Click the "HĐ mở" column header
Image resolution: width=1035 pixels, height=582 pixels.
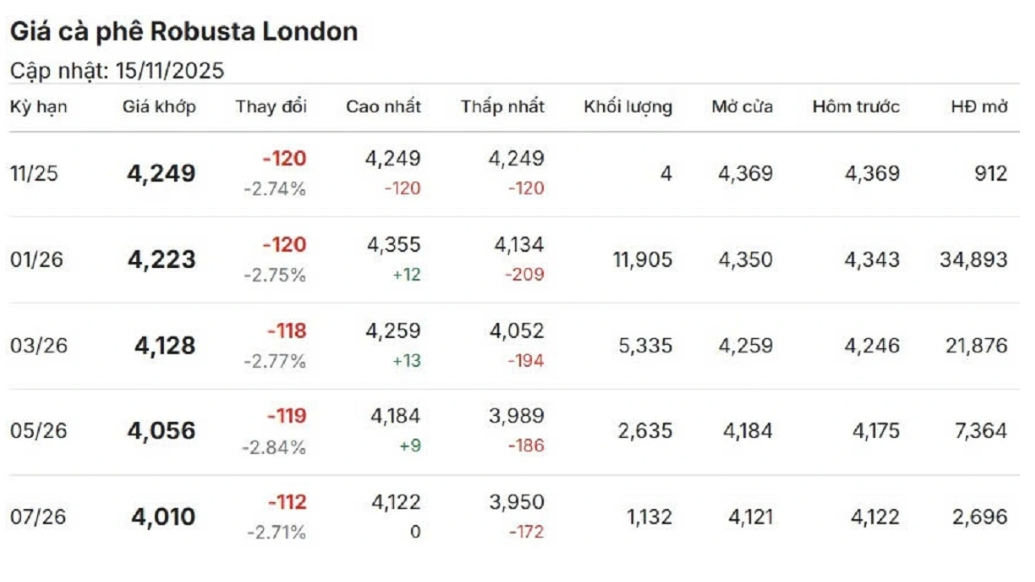click(x=979, y=107)
